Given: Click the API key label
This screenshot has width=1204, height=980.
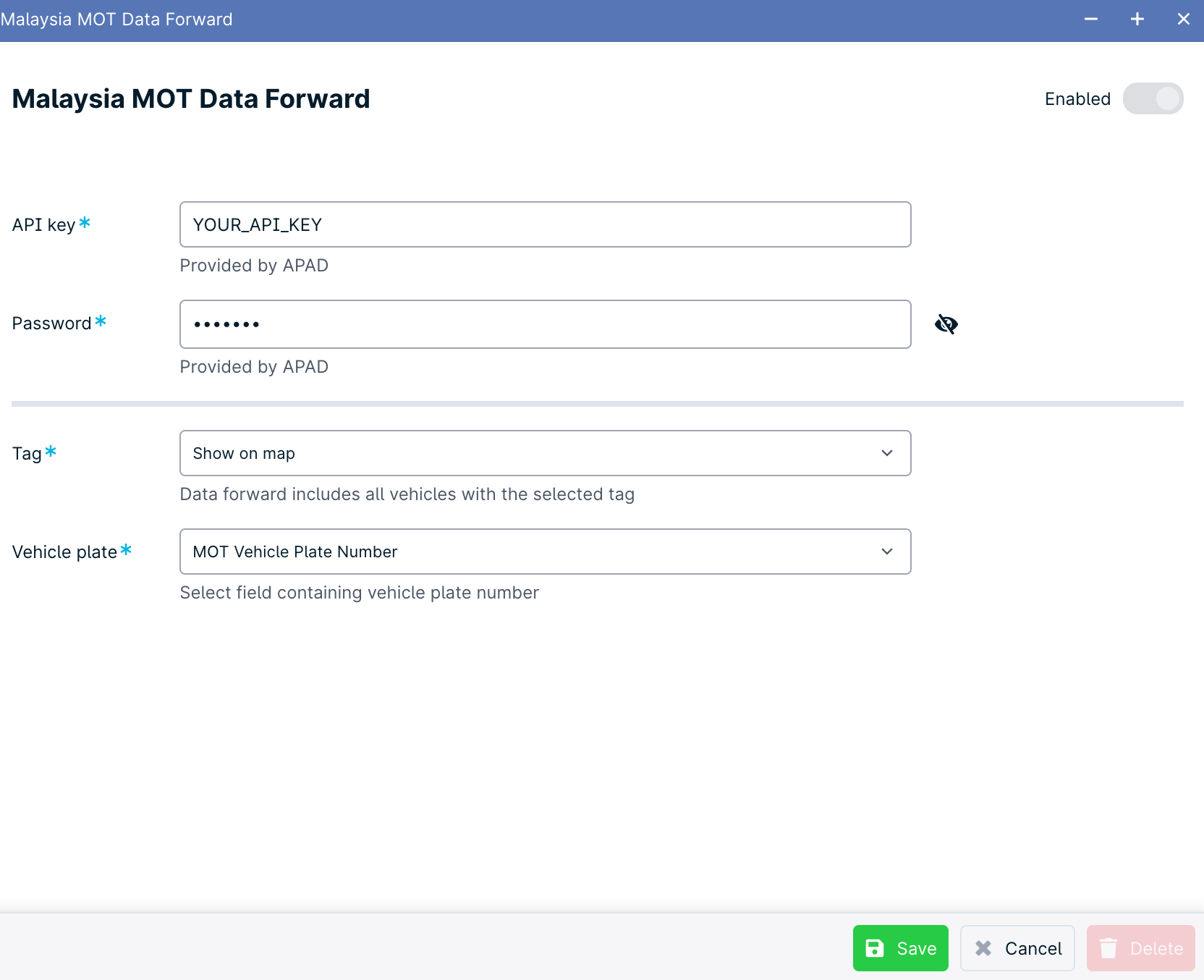Looking at the screenshot, I should pos(44,224).
